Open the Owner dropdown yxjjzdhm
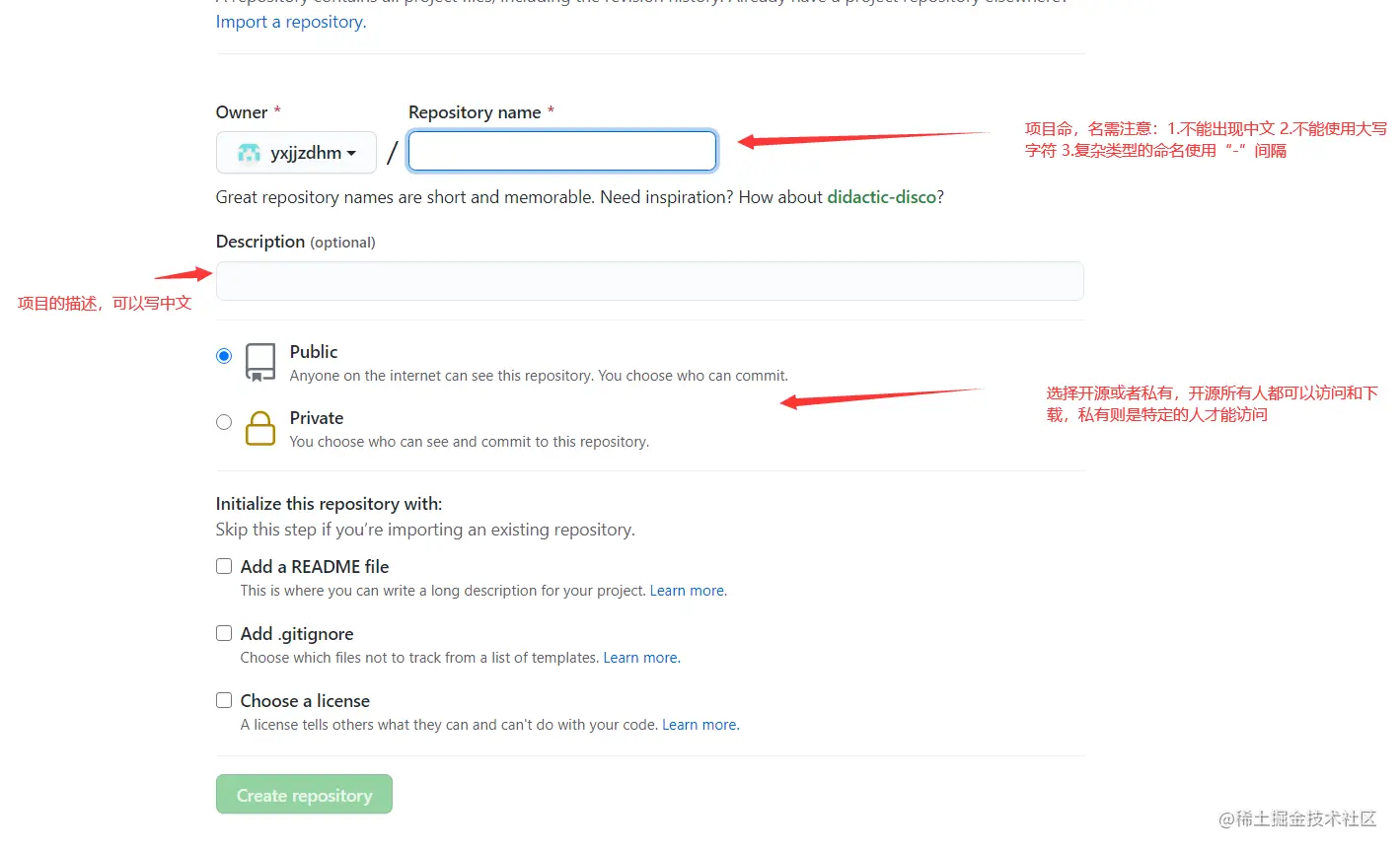Image resolution: width=1400 pixels, height=852 pixels. tap(296, 153)
